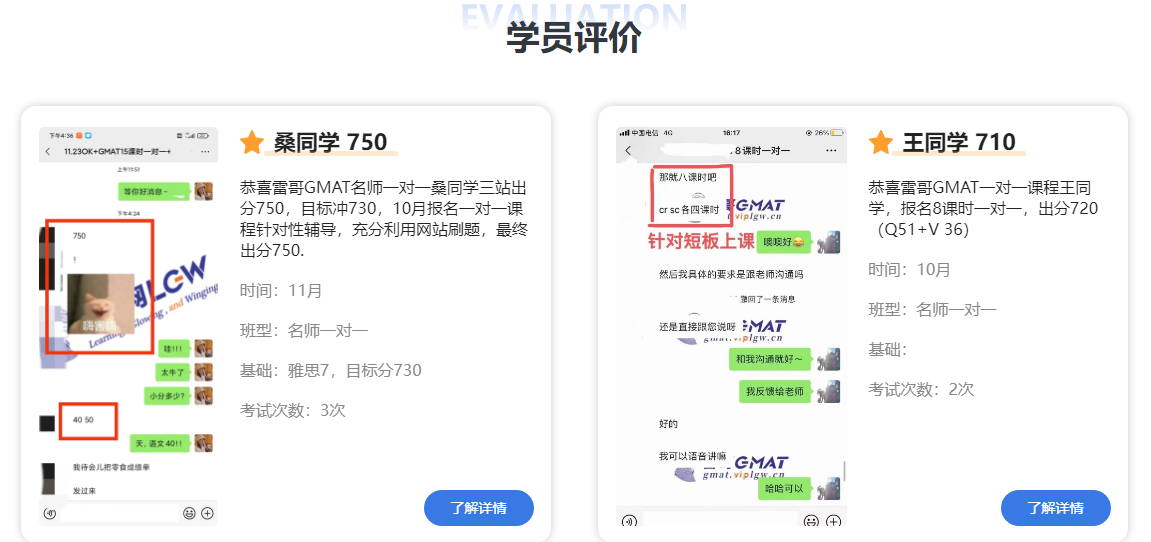Tap emoji icon in 桑同学 chat input bar
This screenshot has width=1151, height=542.
(x=189, y=513)
